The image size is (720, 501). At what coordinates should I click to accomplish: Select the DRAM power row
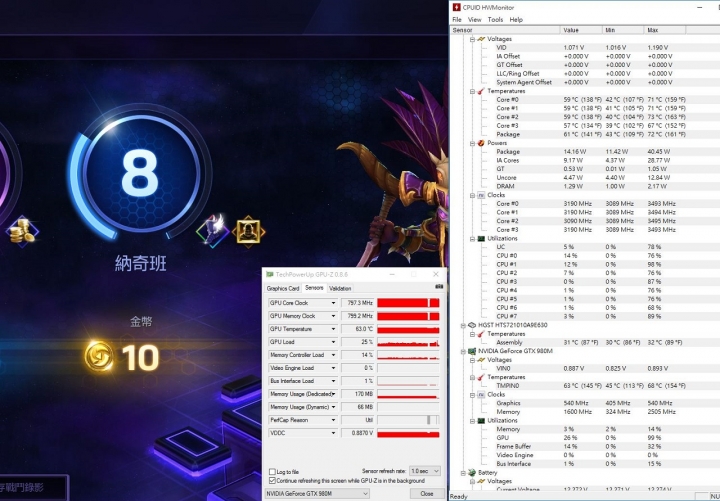585,186
